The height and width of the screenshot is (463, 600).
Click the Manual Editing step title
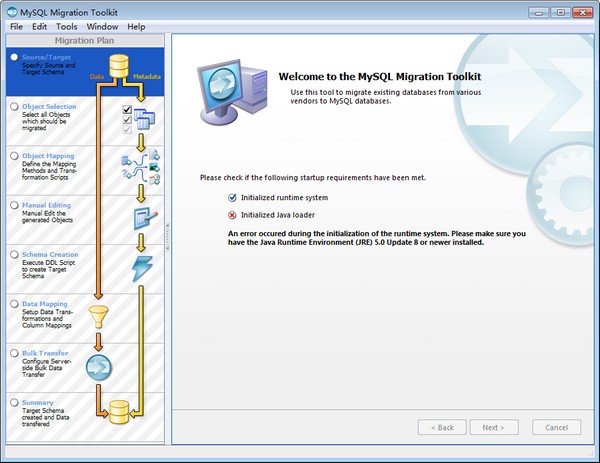pos(46,205)
